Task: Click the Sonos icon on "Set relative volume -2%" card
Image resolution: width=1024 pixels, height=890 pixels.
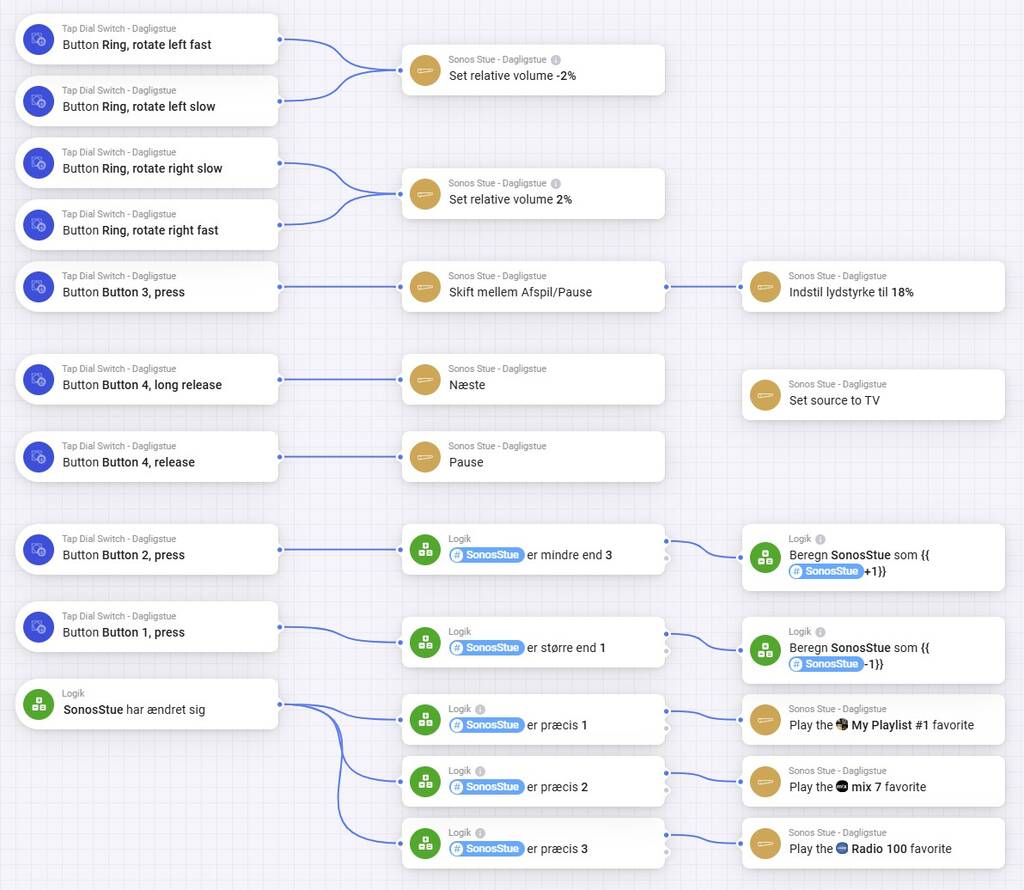Action: click(x=425, y=70)
